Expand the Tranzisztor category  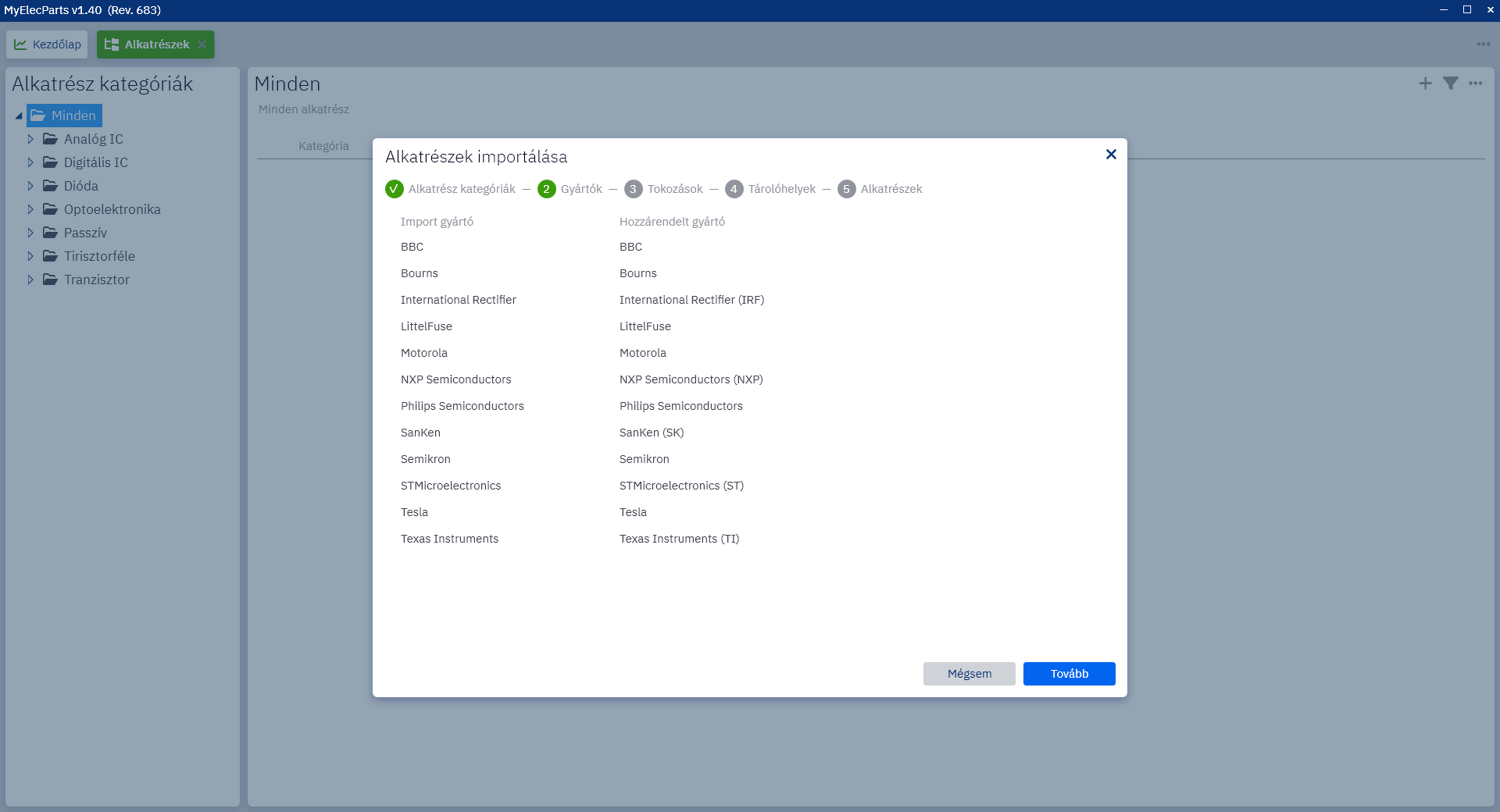30,280
